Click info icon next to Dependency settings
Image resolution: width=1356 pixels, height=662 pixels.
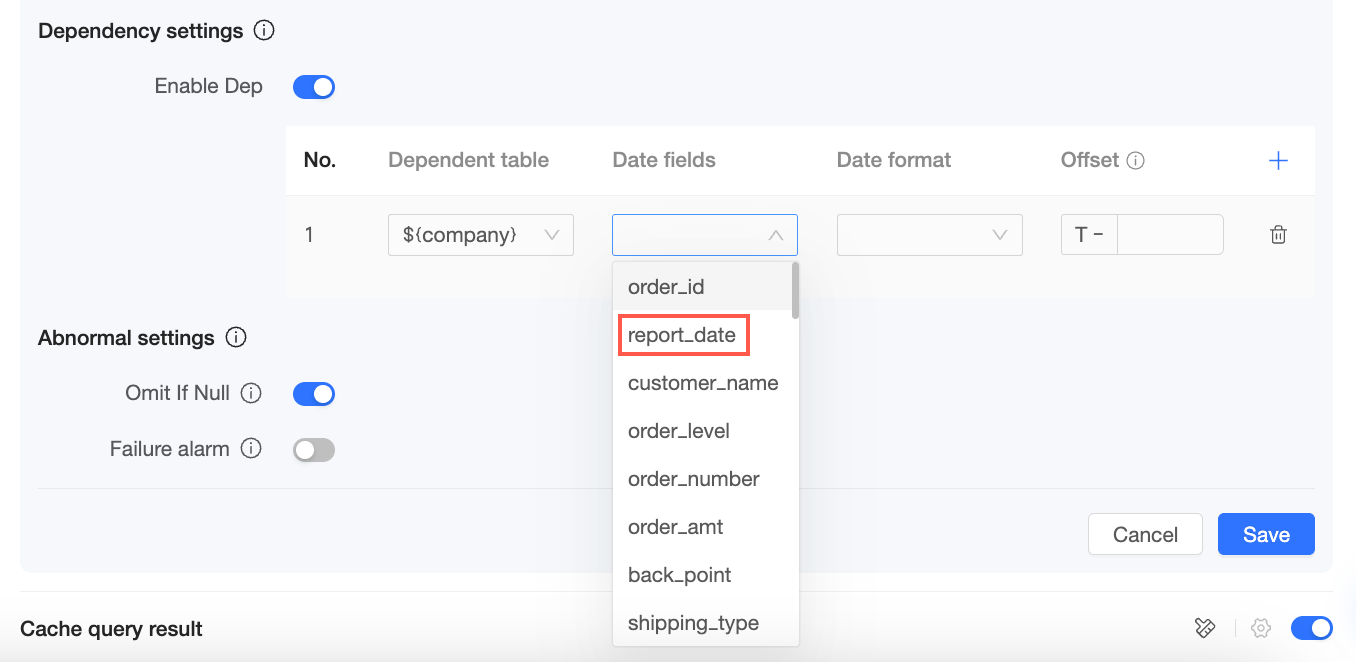pyautogui.click(x=264, y=31)
